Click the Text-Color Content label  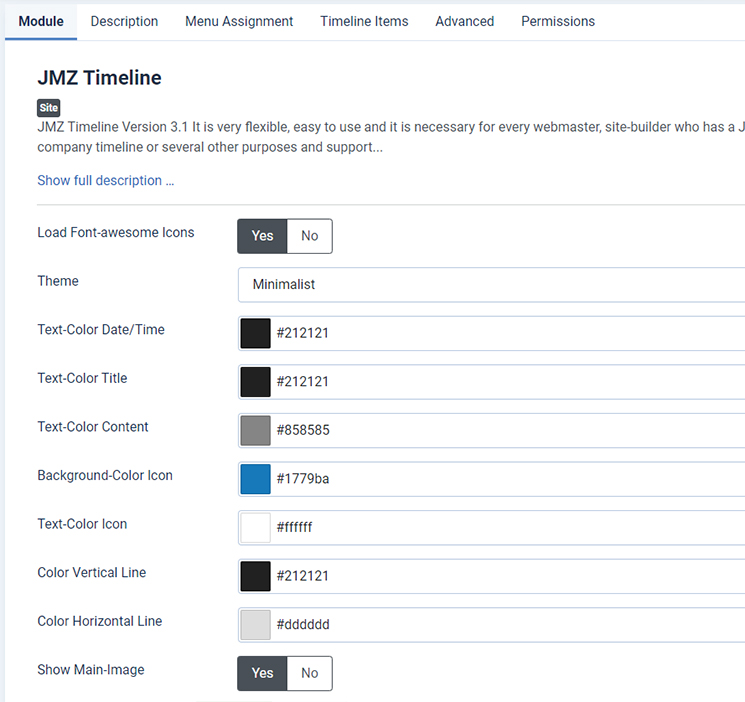pos(93,427)
